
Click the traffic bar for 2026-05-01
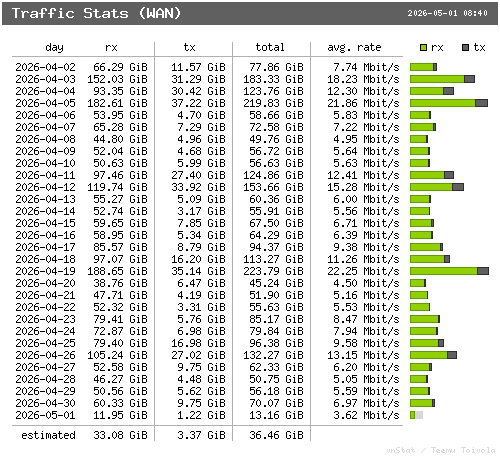[416, 415]
